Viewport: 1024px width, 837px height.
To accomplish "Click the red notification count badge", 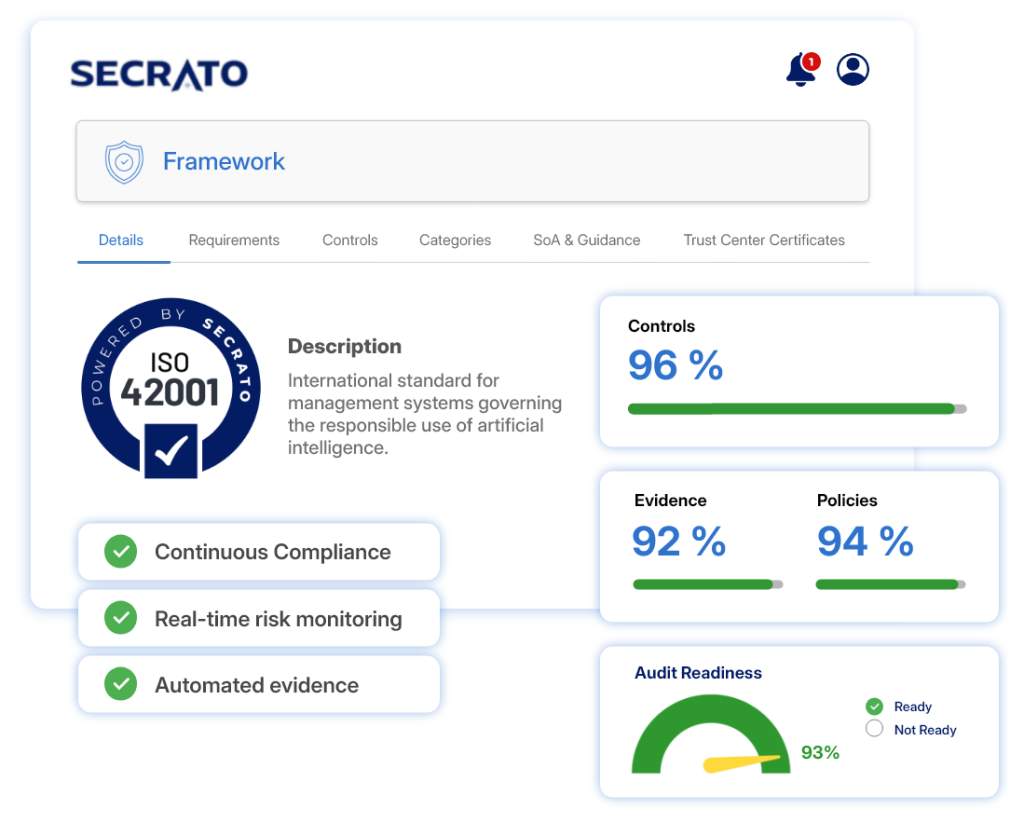I will point(811,62).
